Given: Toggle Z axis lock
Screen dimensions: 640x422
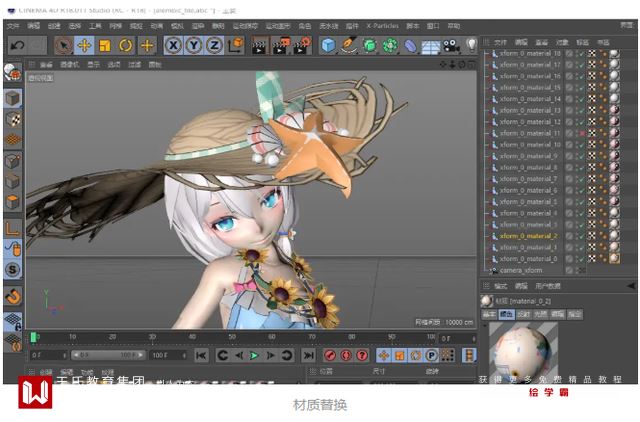Looking at the screenshot, I should [x=214, y=45].
